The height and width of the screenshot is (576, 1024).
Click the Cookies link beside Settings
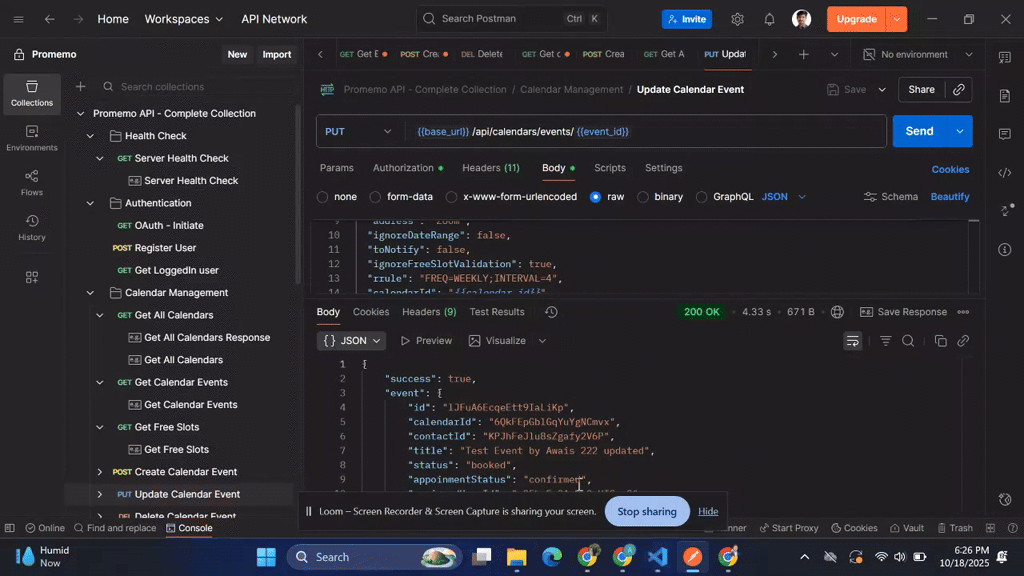click(950, 169)
